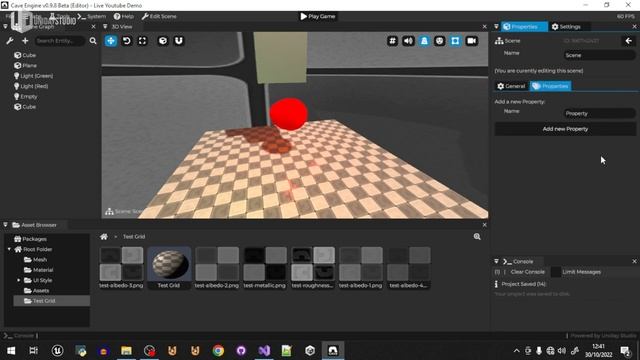Select the move transform gizmo tool
The width and height of the screenshot is (640, 360).
coord(111,41)
